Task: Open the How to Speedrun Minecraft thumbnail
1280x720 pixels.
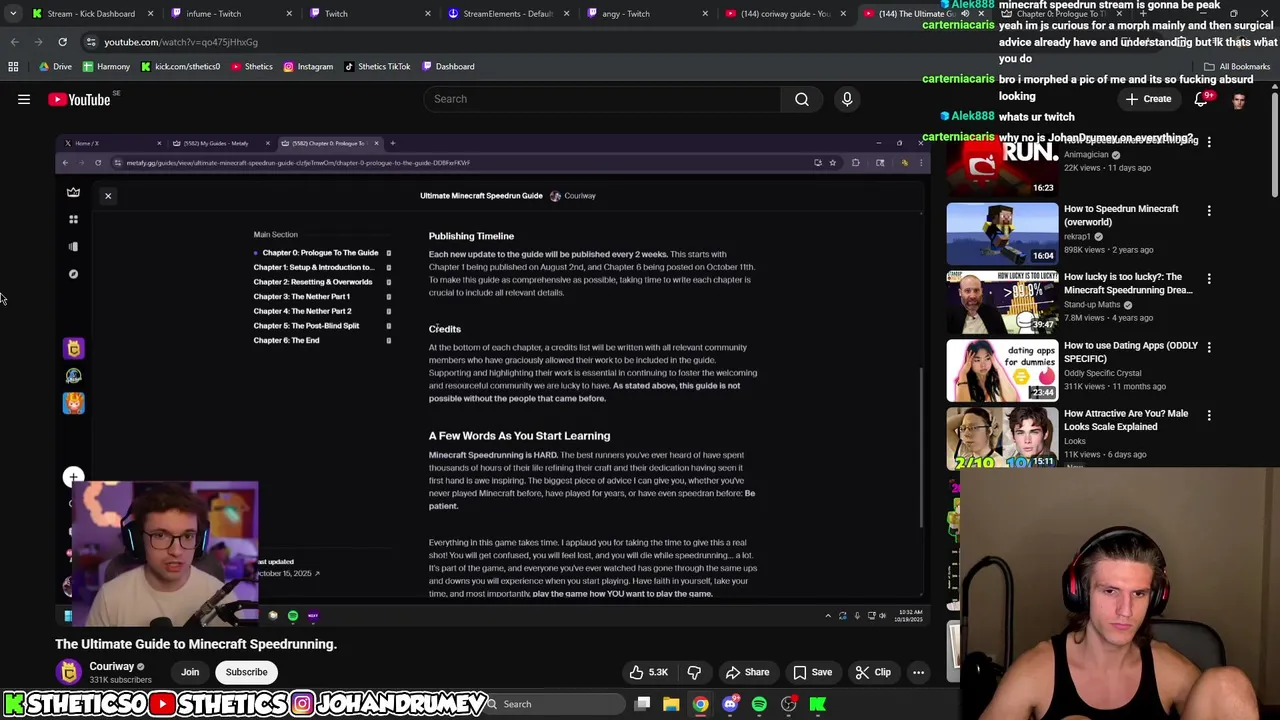Action: pos(1002,233)
